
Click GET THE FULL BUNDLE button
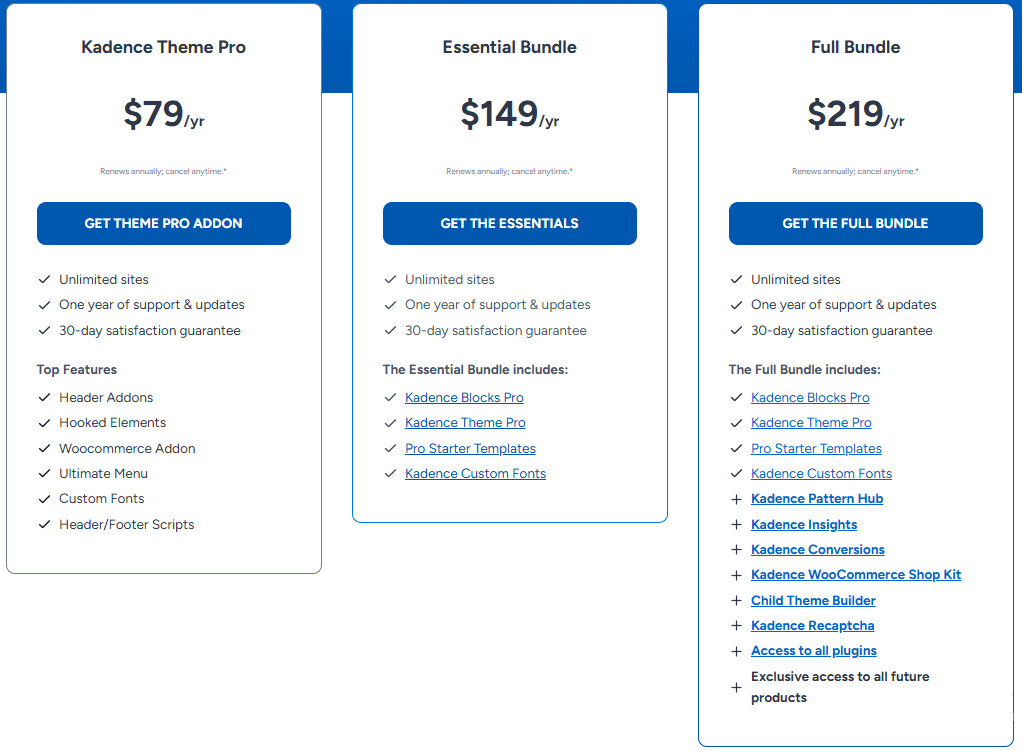coord(855,223)
